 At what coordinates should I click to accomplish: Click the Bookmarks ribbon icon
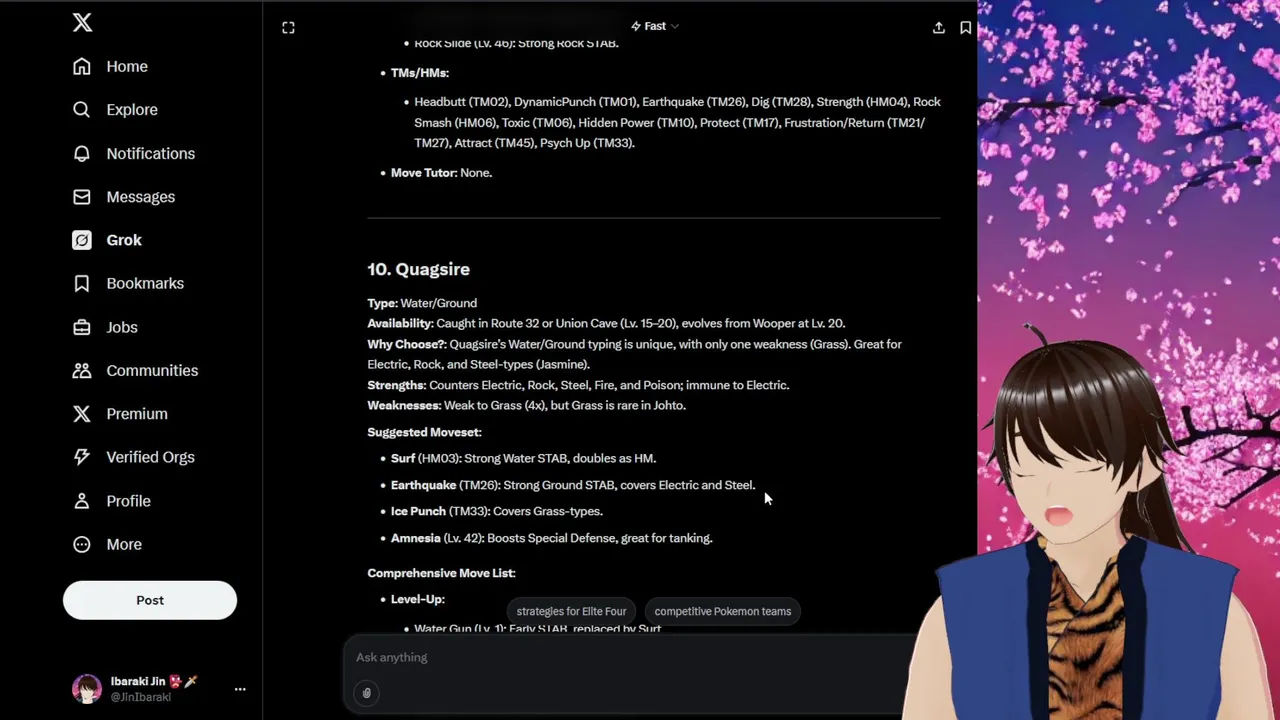click(x=82, y=283)
